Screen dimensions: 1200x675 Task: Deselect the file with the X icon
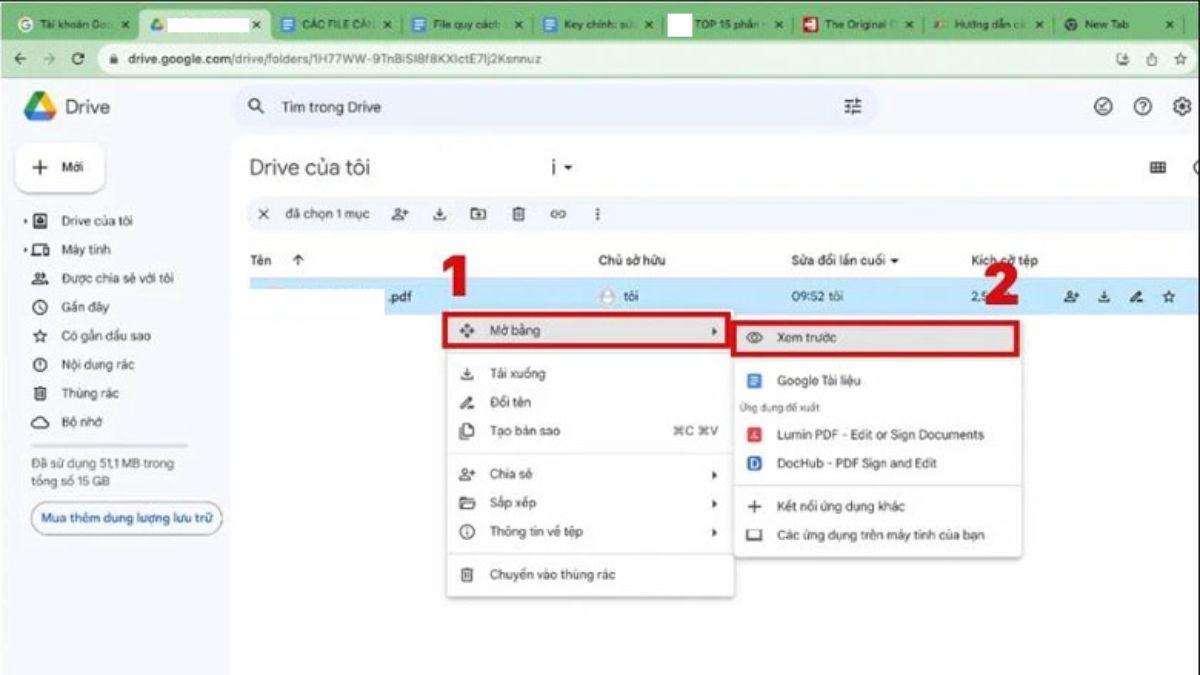263,213
